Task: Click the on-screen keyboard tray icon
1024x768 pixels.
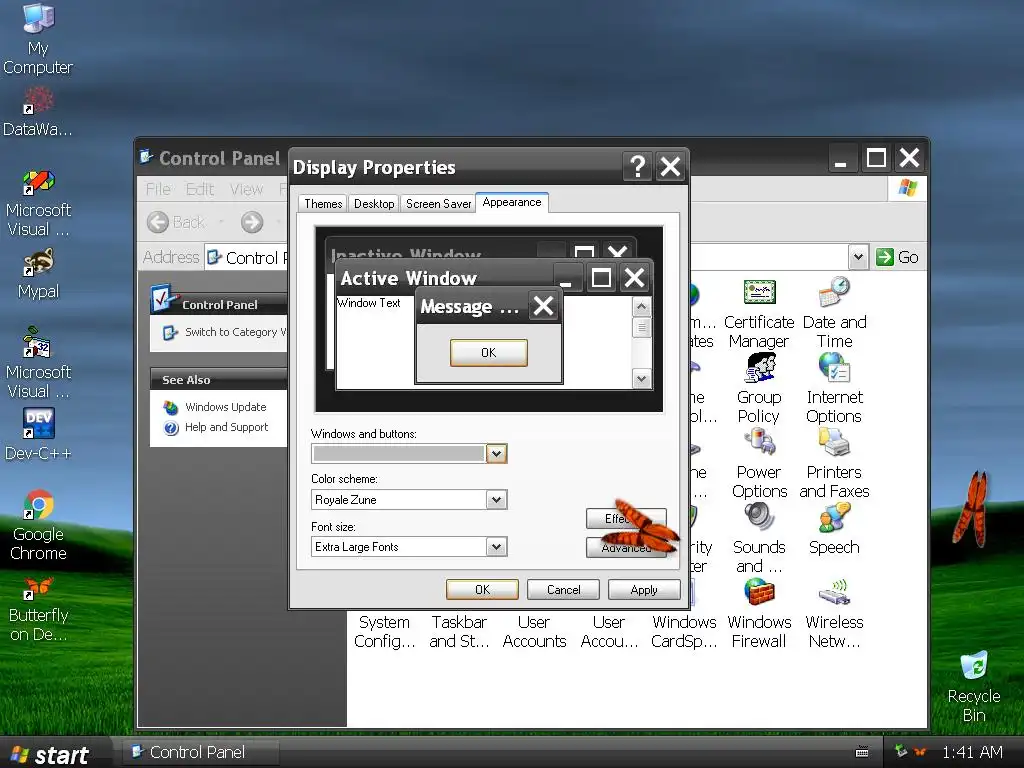Action: [x=862, y=752]
